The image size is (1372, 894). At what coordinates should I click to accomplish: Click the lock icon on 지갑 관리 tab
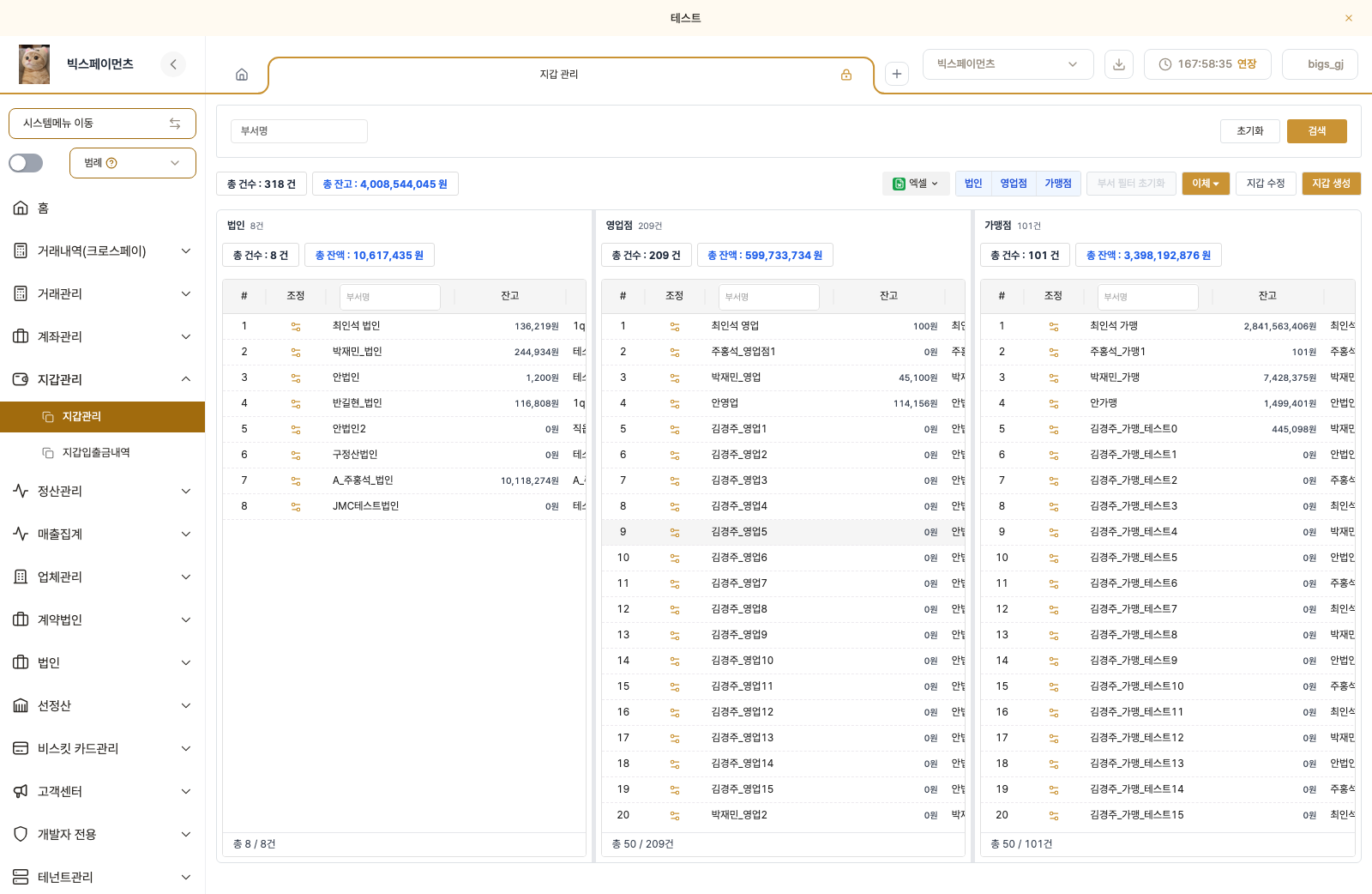click(x=846, y=75)
